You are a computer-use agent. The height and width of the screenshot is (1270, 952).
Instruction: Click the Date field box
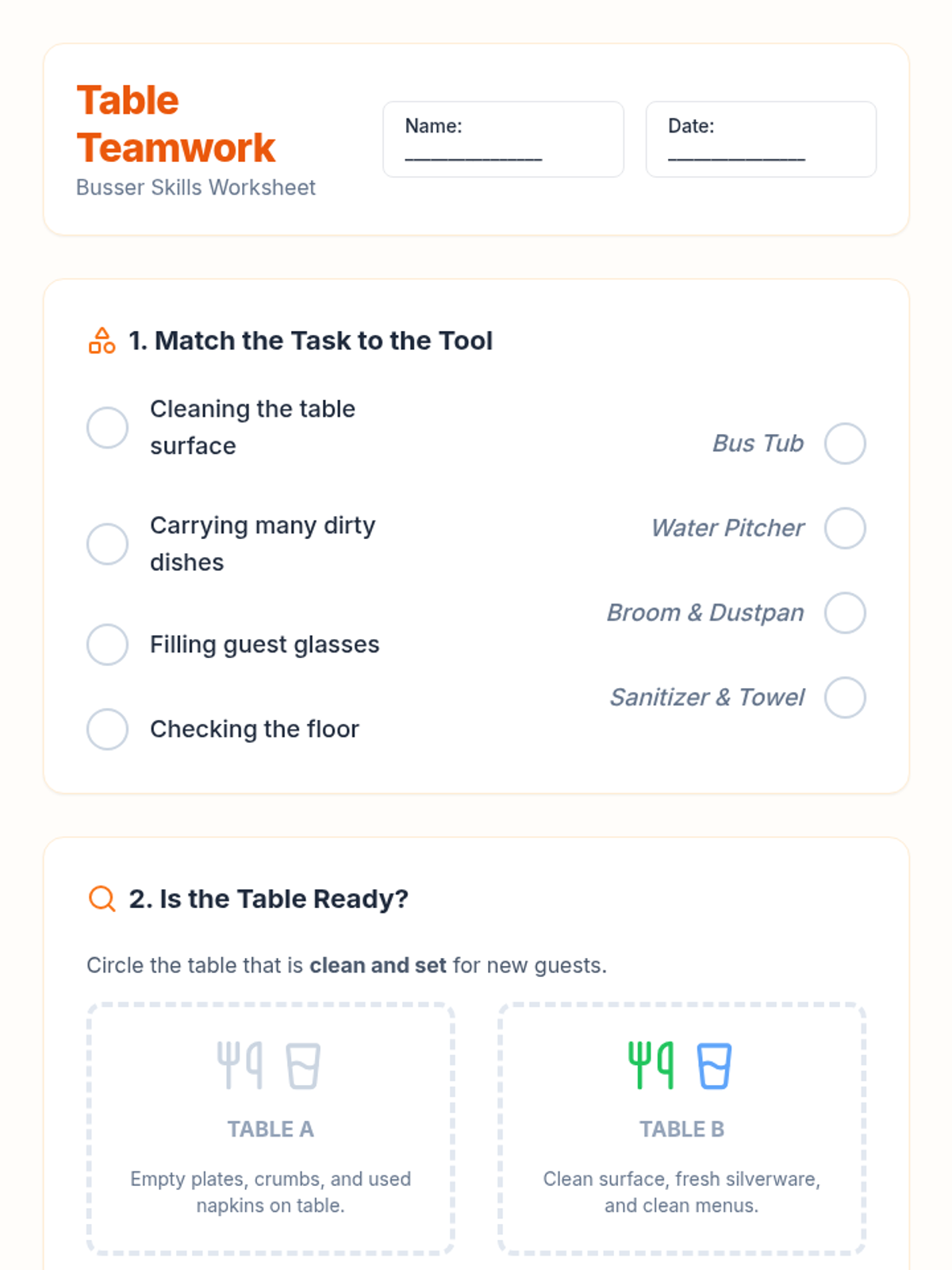pyautogui.click(x=761, y=139)
